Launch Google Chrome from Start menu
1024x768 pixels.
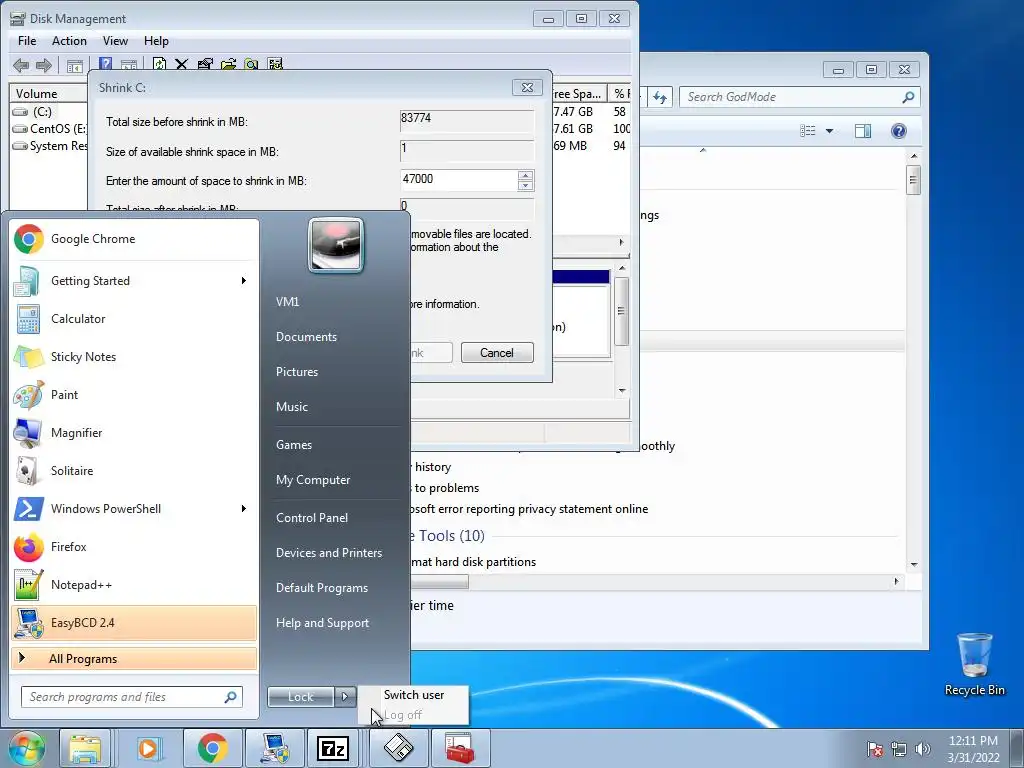(134, 239)
